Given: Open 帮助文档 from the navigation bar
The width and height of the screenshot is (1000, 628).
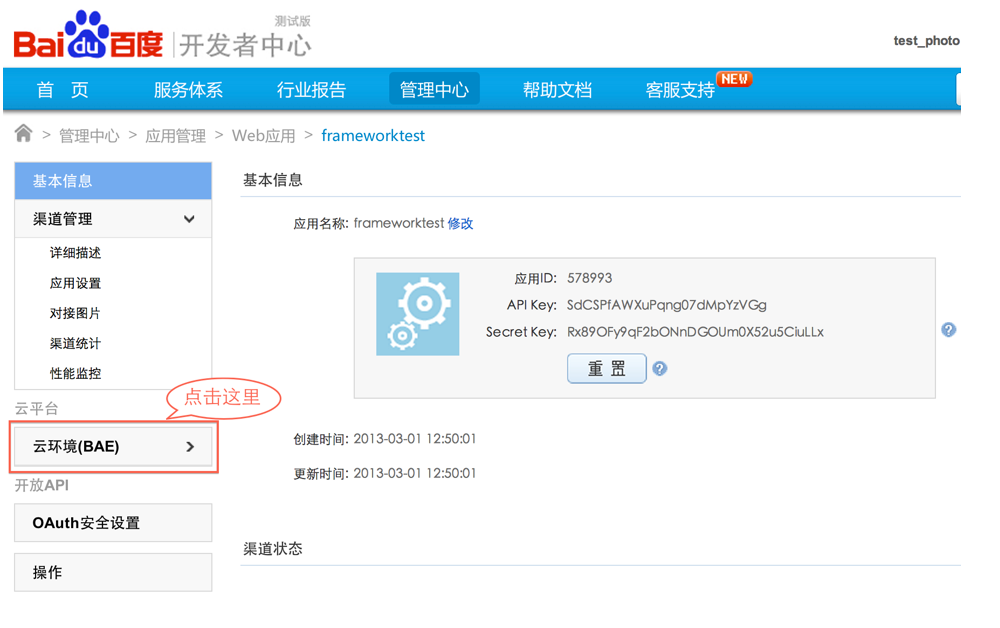Looking at the screenshot, I should click(x=557, y=90).
